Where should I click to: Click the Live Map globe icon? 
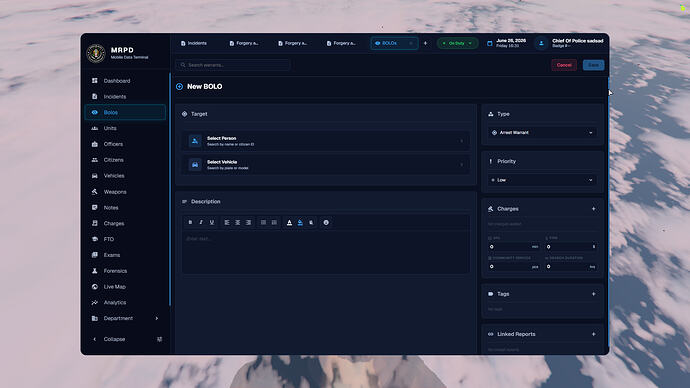pos(95,286)
